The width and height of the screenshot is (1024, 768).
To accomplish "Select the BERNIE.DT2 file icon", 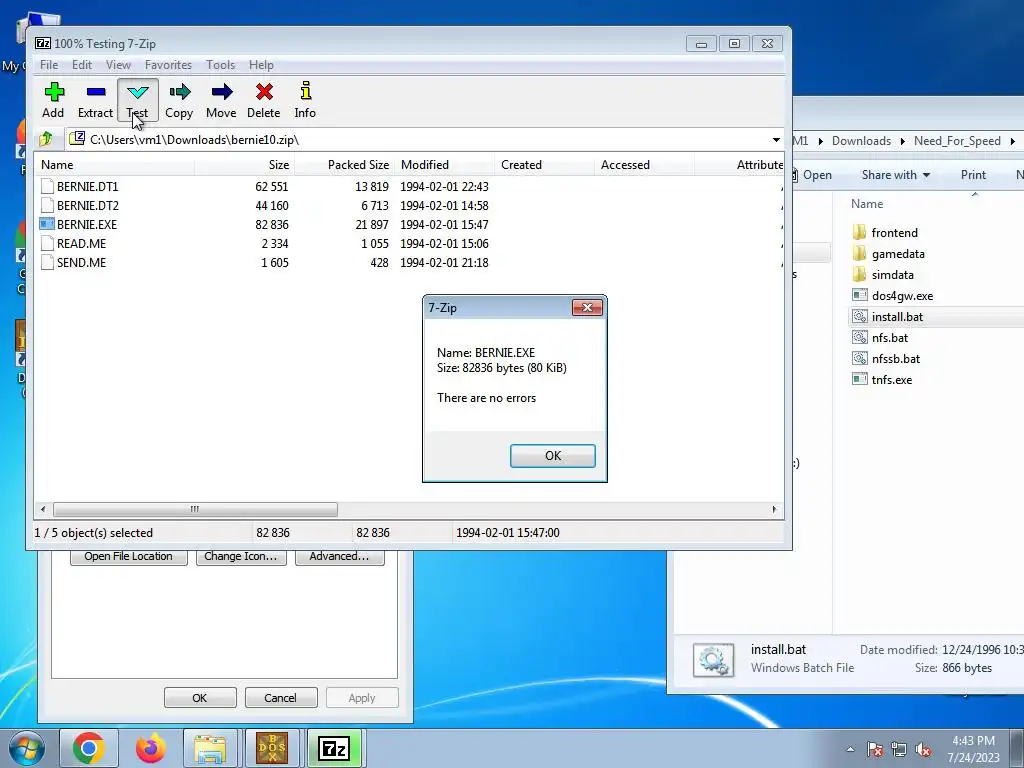I will [47, 205].
